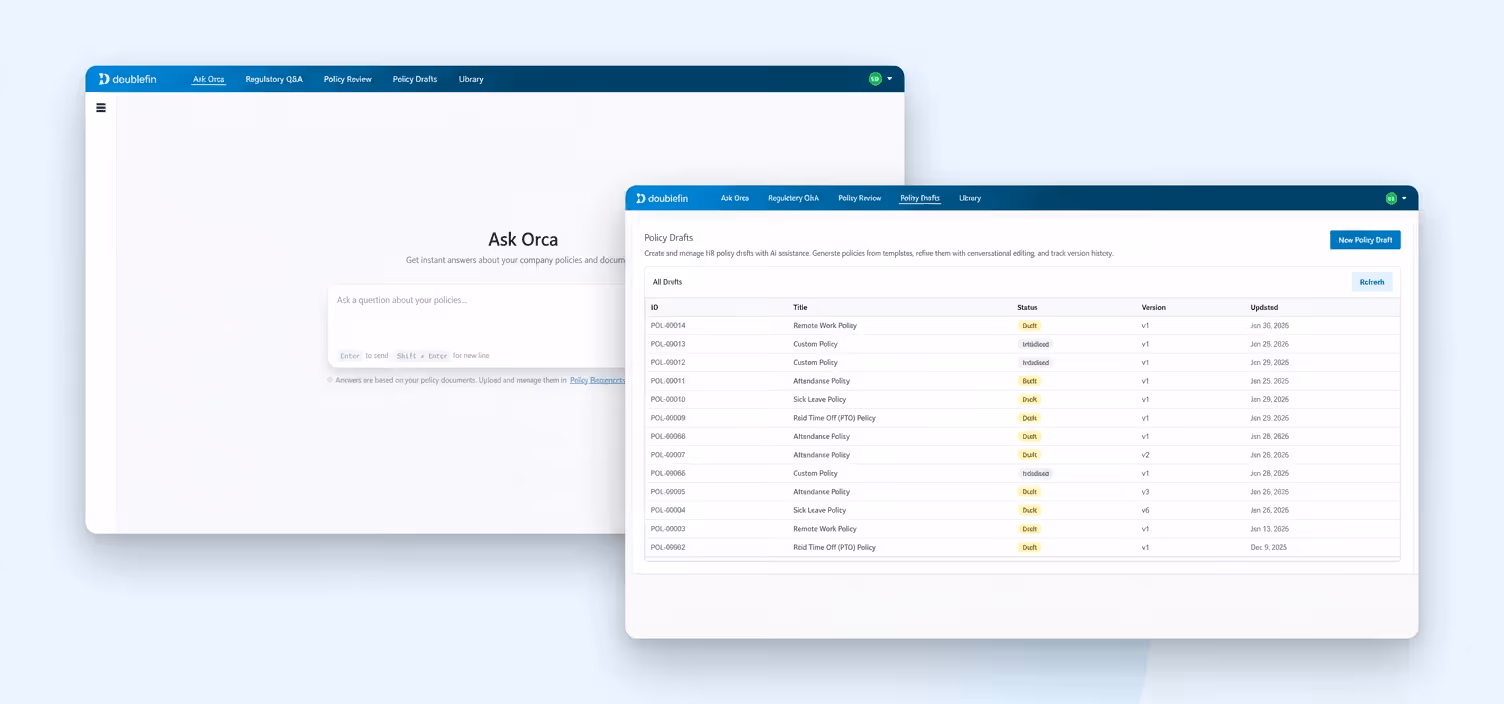Click the Jan 13, 2026 date cell
This screenshot has width=1504, height=704.
[x=1270, y=529]
